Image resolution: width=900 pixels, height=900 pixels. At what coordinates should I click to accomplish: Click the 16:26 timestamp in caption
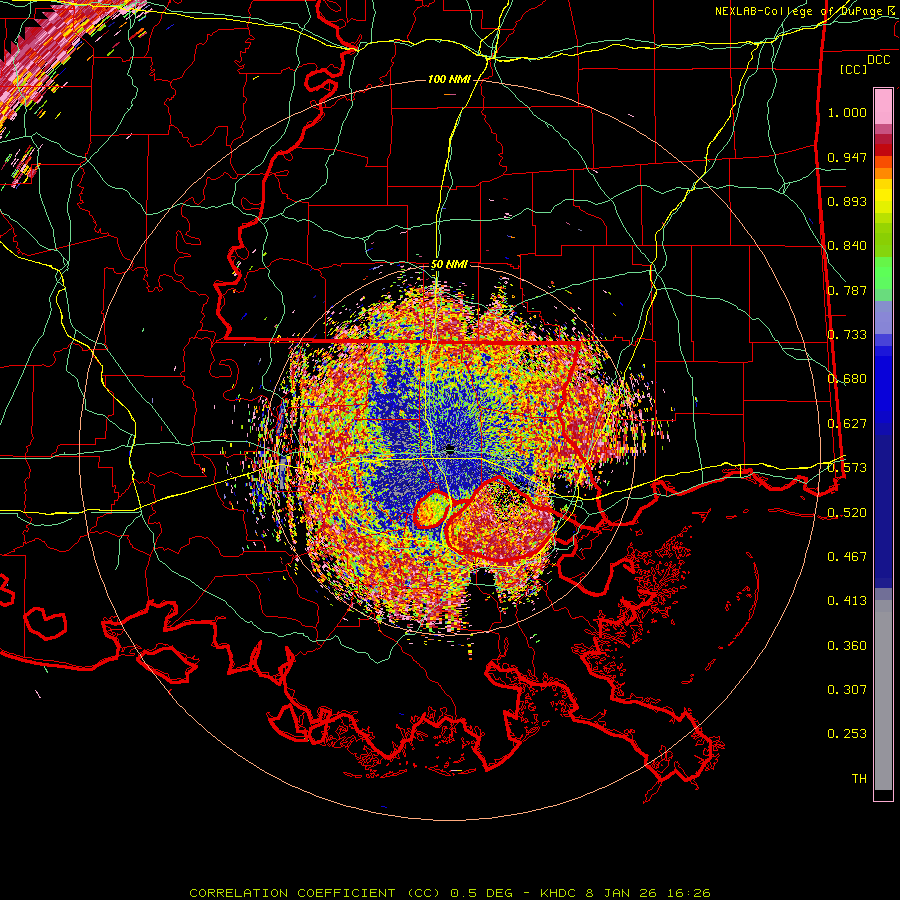pos(689,893)
